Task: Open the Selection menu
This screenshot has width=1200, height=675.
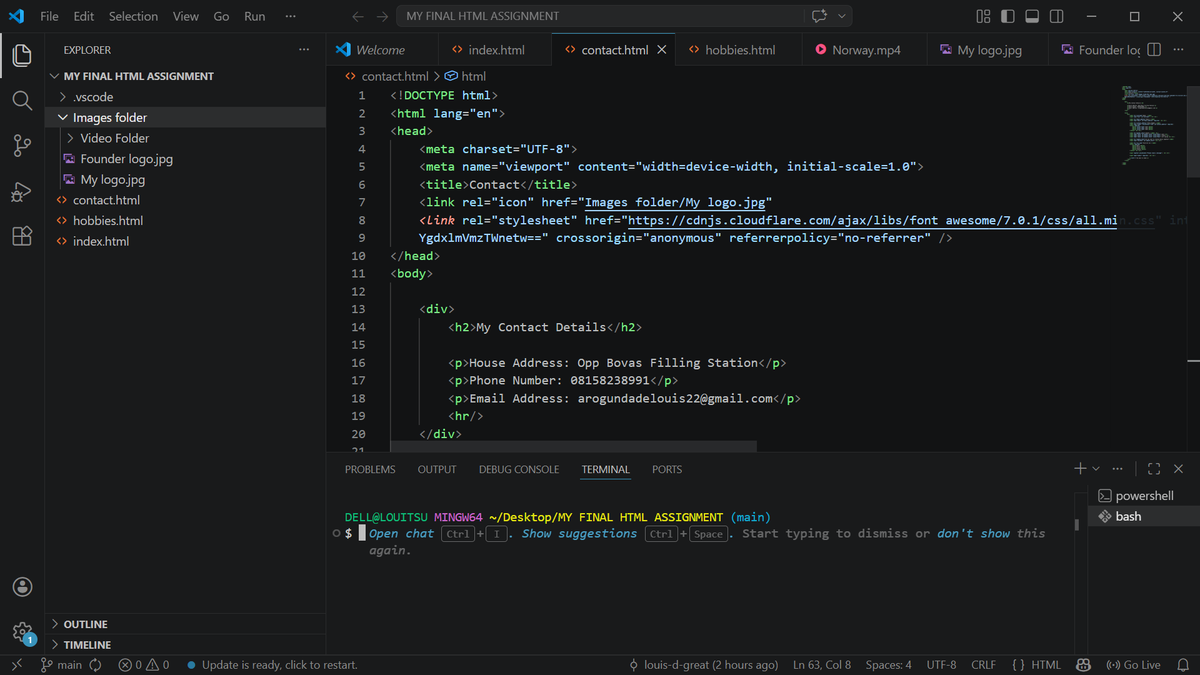Action: [x=133, y=16]
